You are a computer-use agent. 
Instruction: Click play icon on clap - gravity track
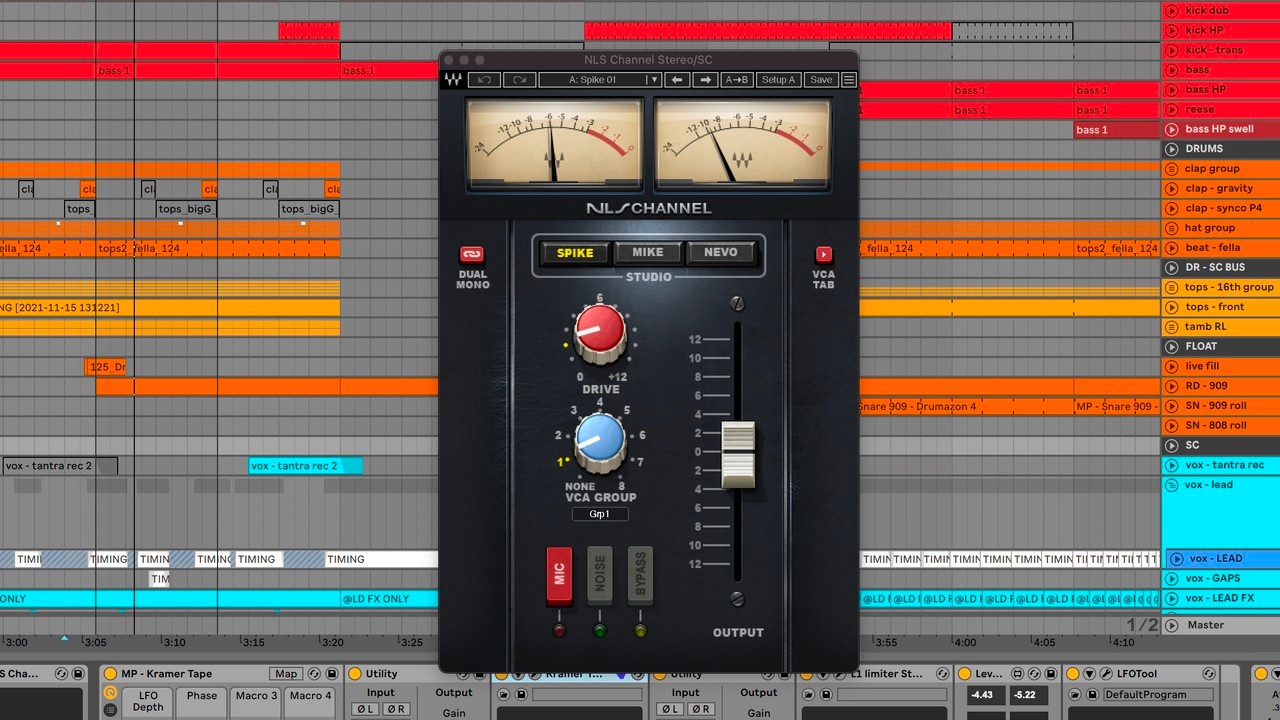(1171, 189)
